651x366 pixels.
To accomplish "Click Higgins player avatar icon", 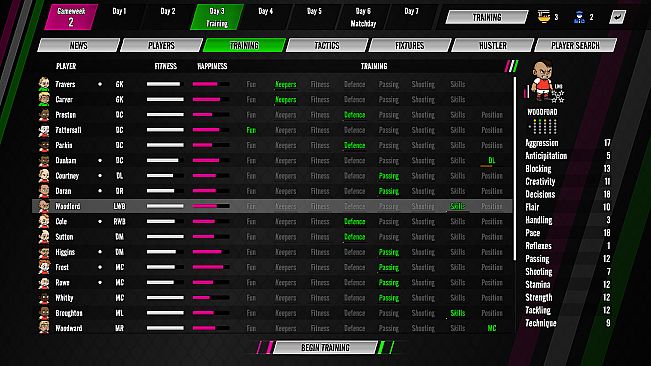I will tap(44, 252).
